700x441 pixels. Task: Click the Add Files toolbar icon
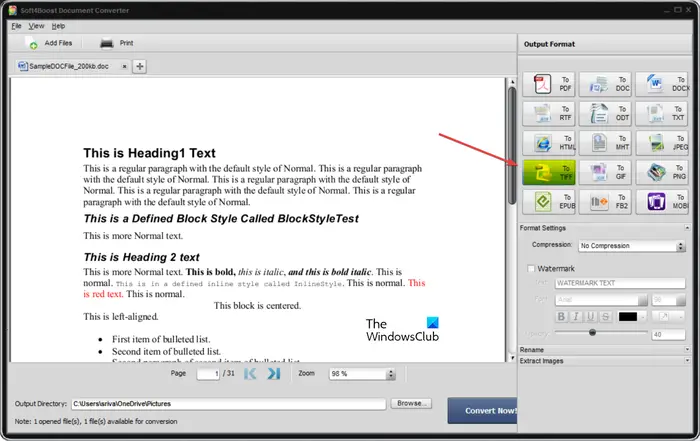point(31,43)
